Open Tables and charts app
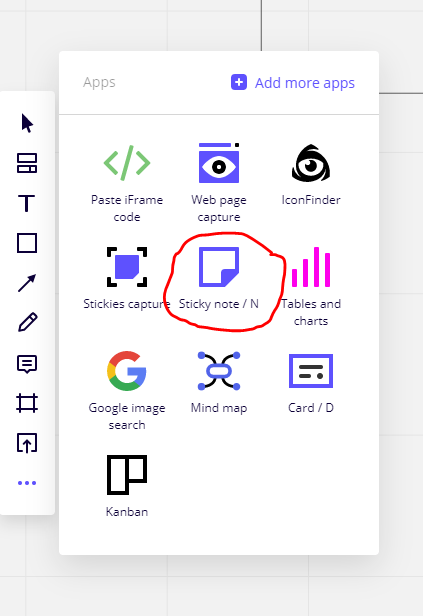This screenshot has width=423, height=616. click(311, 287)
